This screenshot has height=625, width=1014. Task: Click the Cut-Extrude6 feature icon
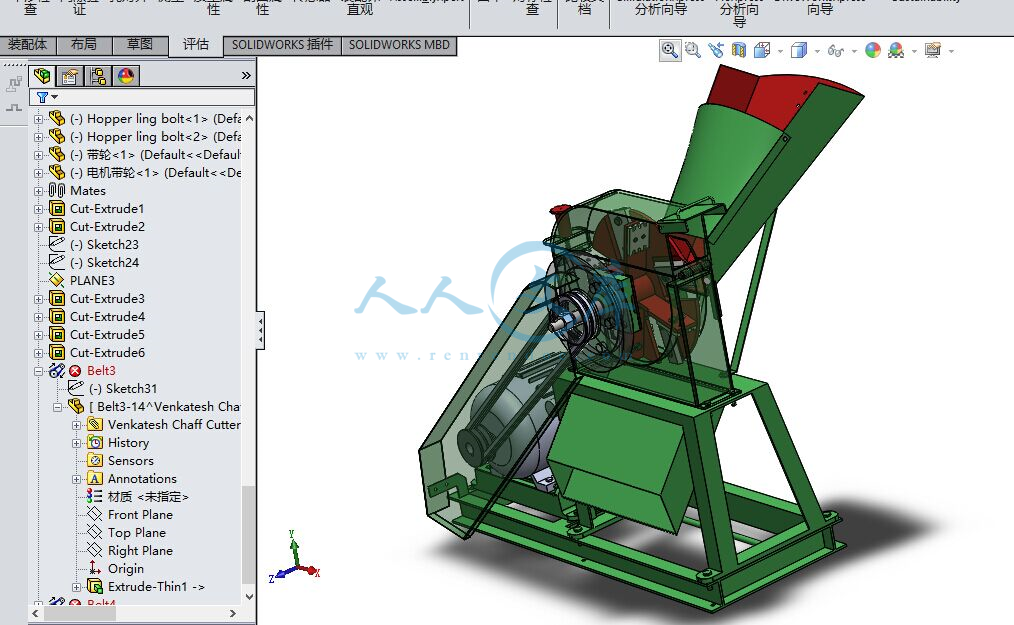coord(57,353)
